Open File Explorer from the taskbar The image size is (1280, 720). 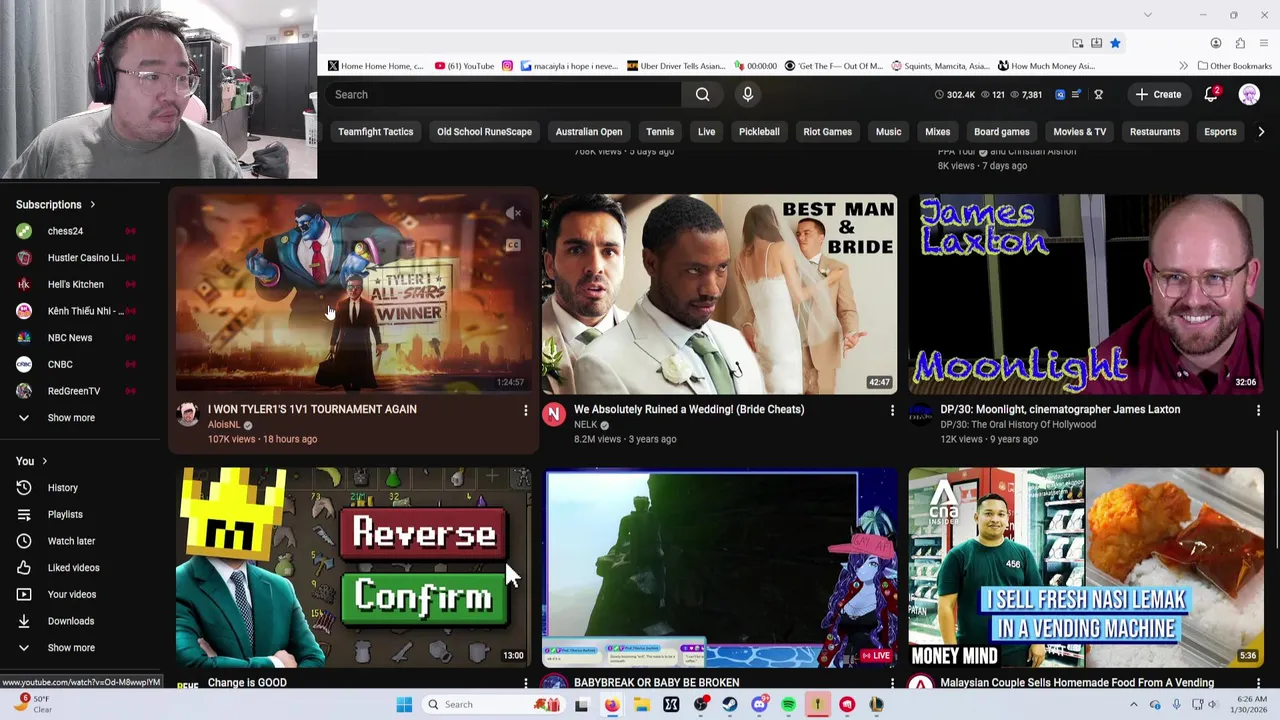[x=641, y=704]
